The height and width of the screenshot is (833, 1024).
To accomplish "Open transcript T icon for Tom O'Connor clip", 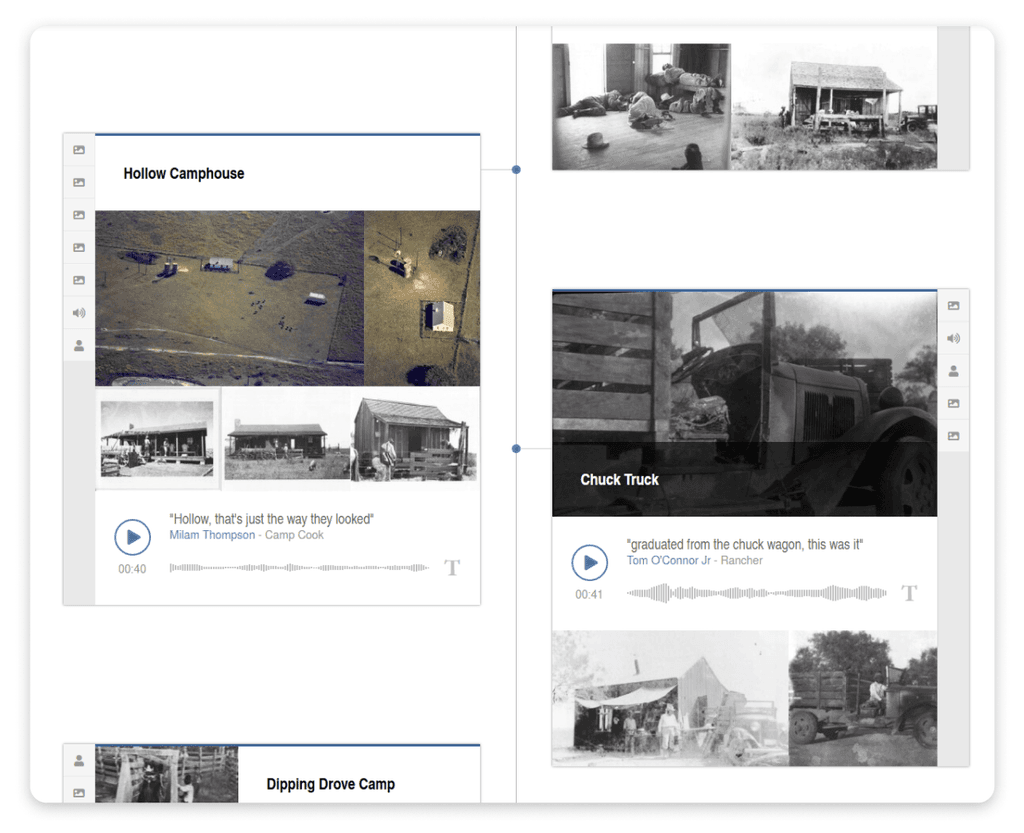I will [909, 593].
